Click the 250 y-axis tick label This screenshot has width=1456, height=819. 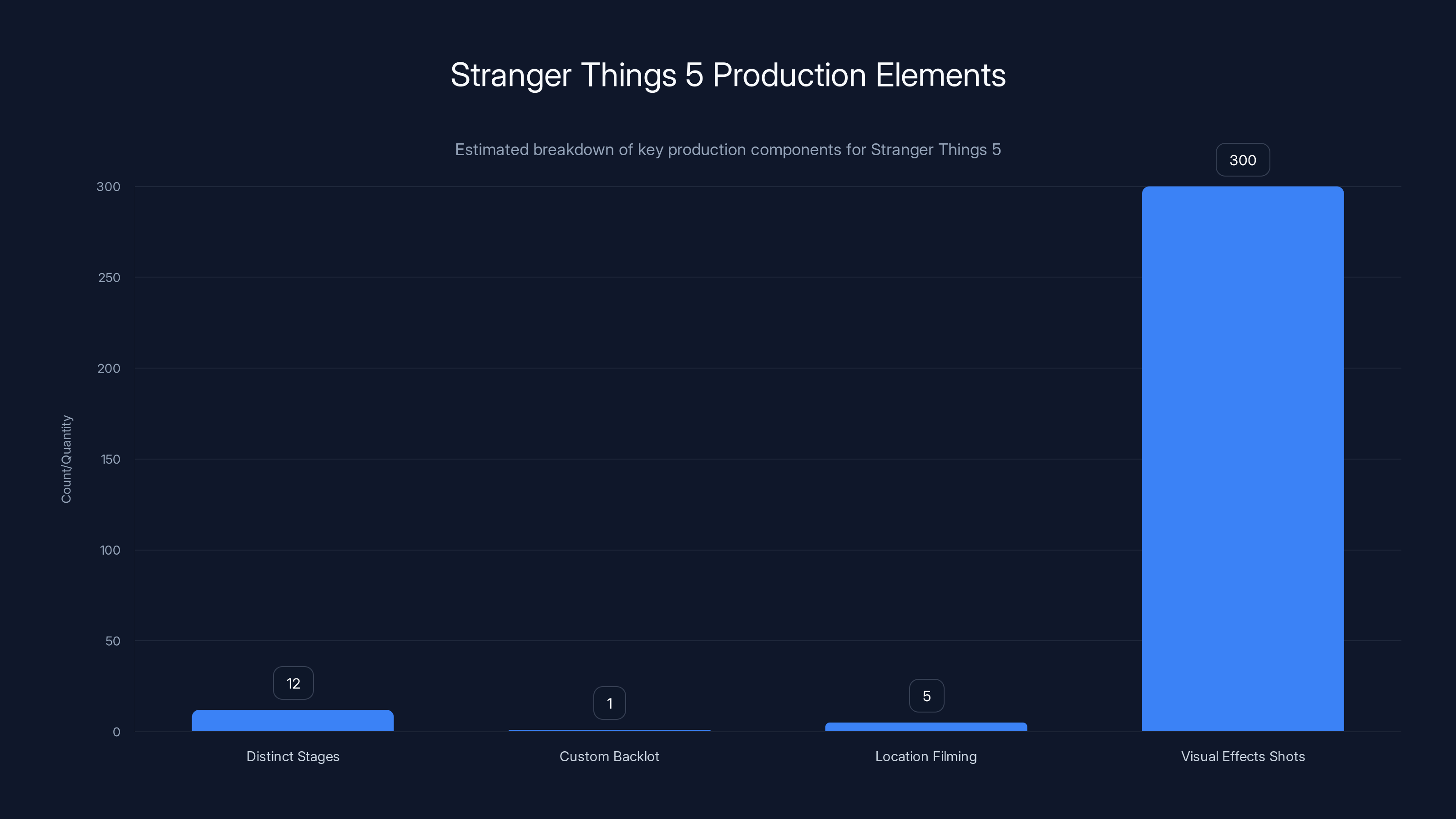[110, 277]
